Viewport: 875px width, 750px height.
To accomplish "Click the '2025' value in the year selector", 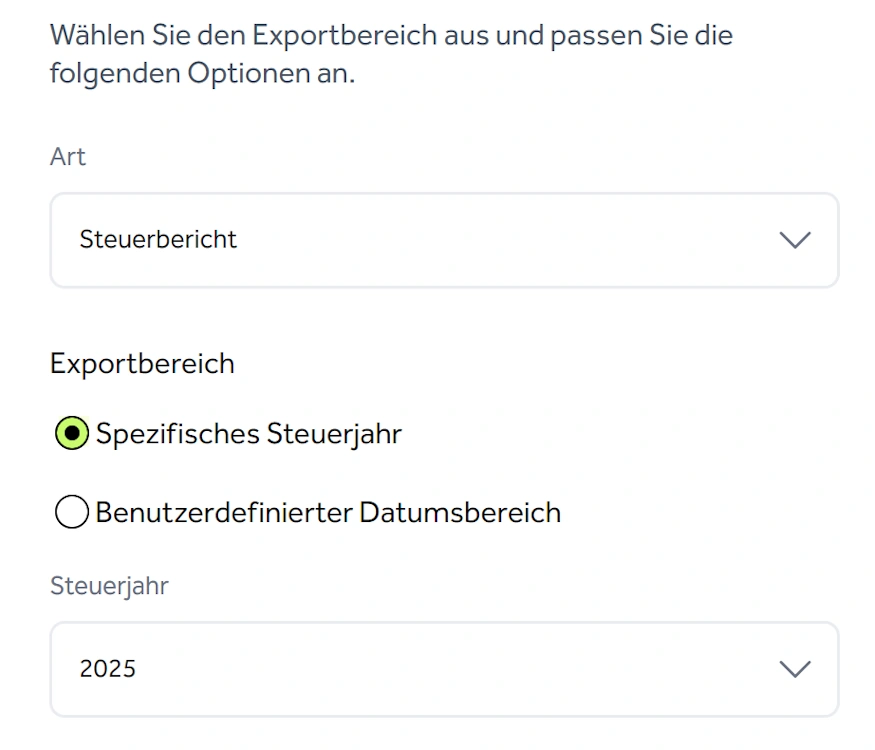I will [x=108, y=669].
